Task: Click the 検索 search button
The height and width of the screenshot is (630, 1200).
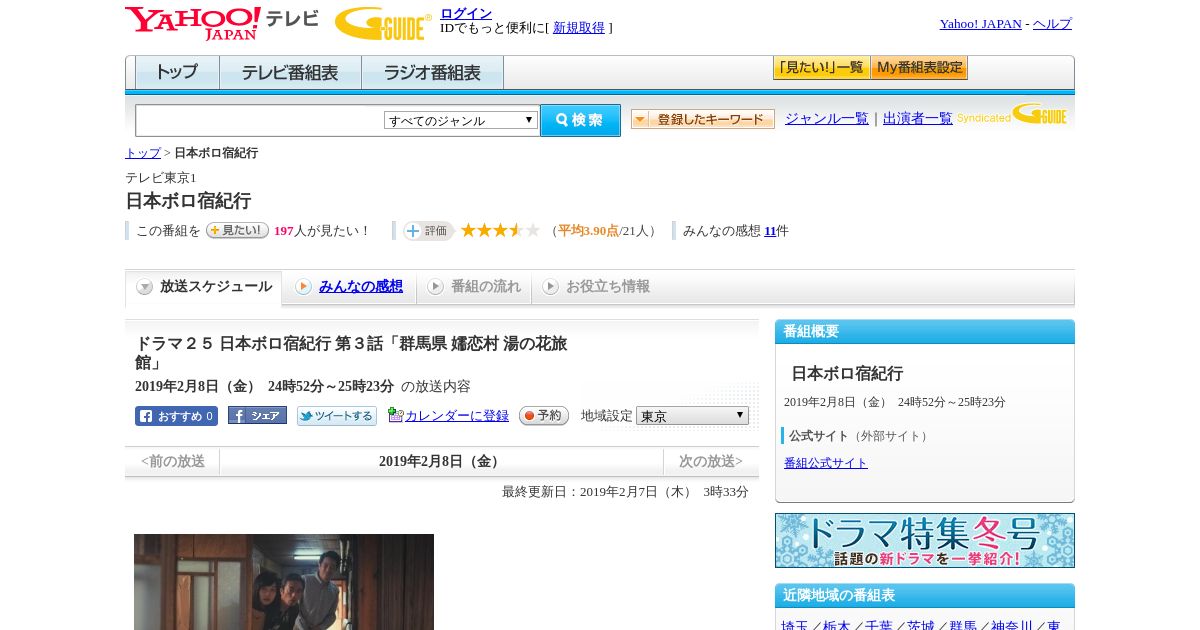Action: [580, 120]
